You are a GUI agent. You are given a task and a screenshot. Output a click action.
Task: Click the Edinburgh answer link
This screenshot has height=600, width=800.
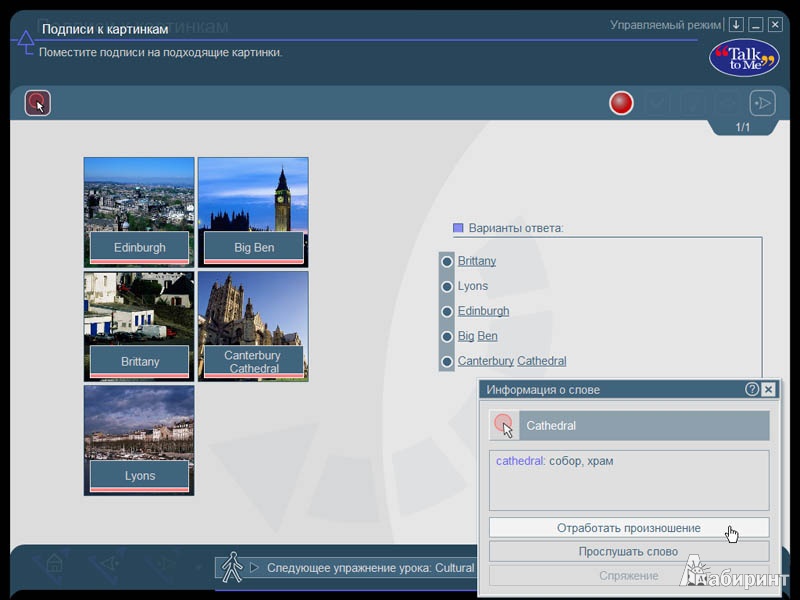tap(483, 311)
